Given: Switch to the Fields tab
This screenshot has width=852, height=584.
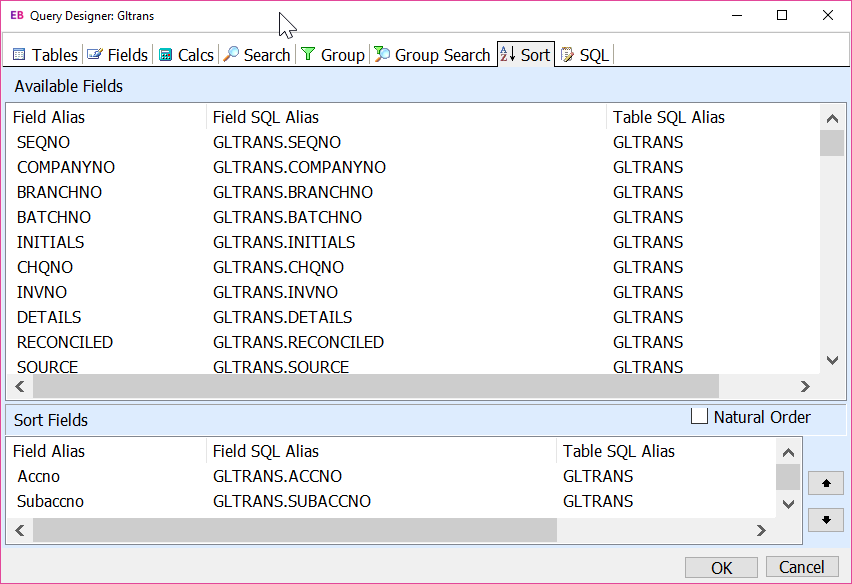Looking at the screenshot, I should pyautogui.click(x=117, y=55).
